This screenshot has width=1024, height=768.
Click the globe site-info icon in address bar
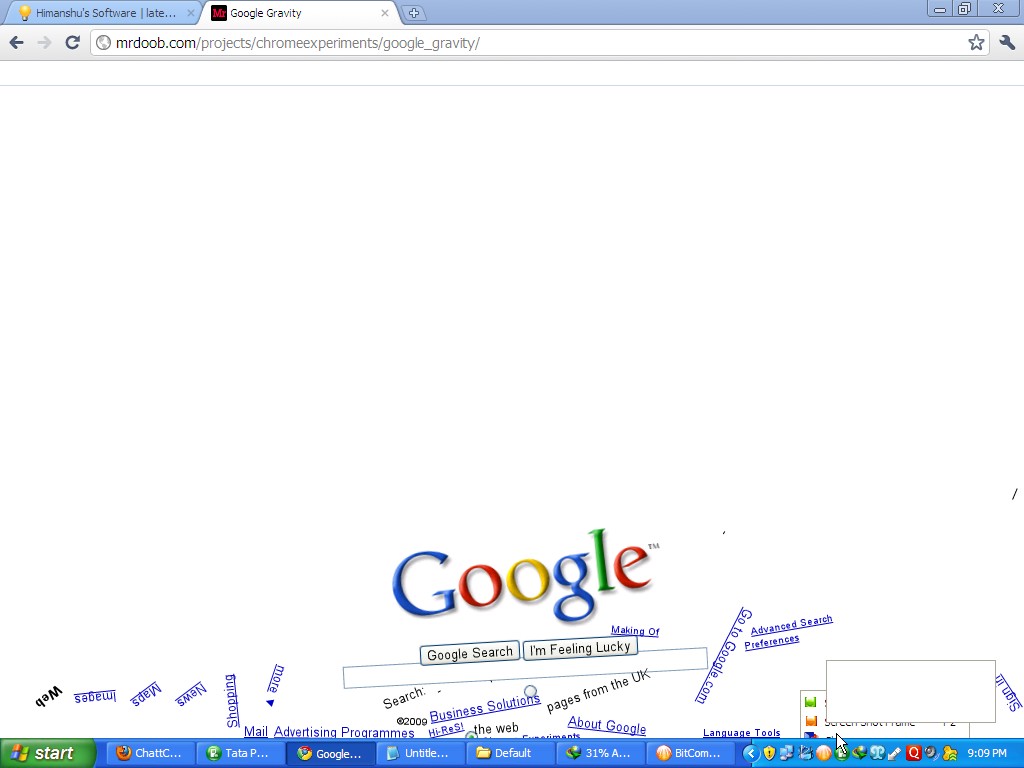click(x=103, y=43)
